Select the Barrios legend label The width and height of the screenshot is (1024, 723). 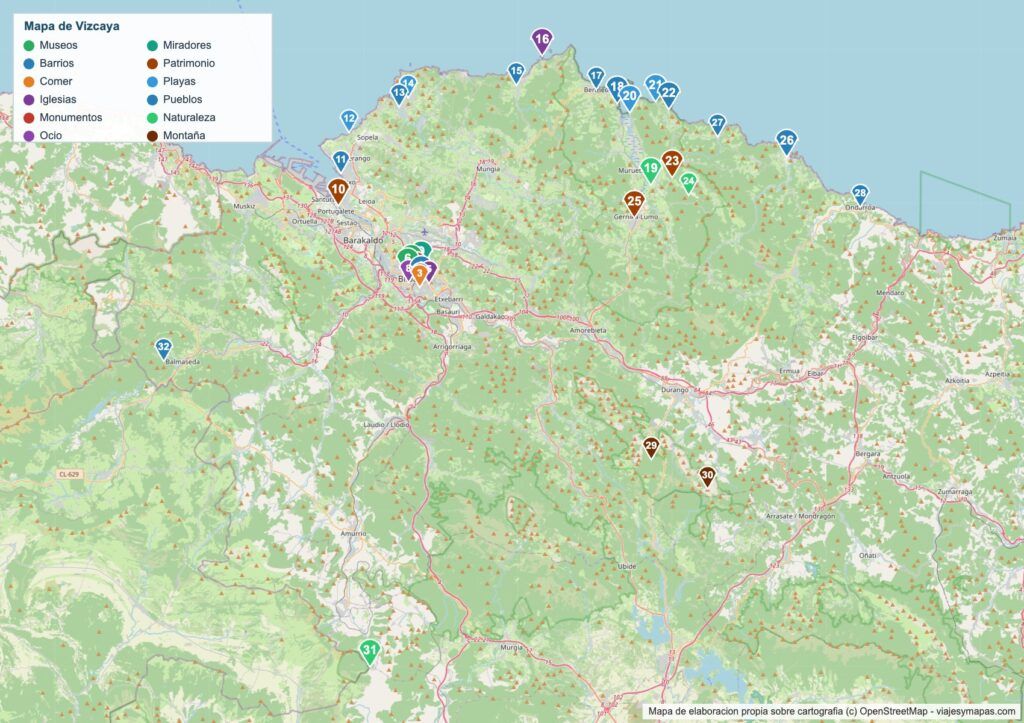(57, 63)
